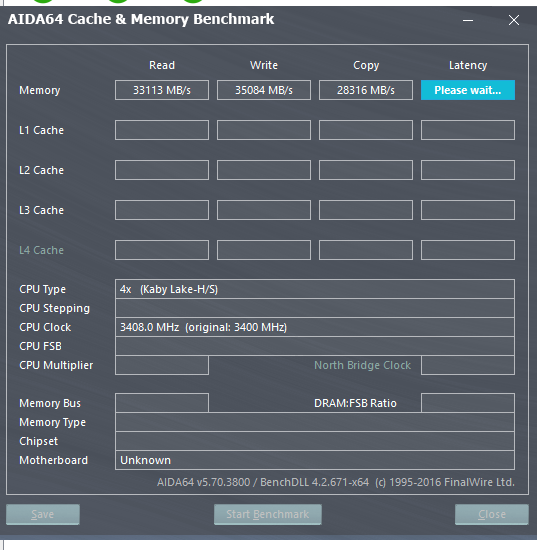Click the L1 Cache row label
This screenshot has height=550, width=538.
click(41, 130)
